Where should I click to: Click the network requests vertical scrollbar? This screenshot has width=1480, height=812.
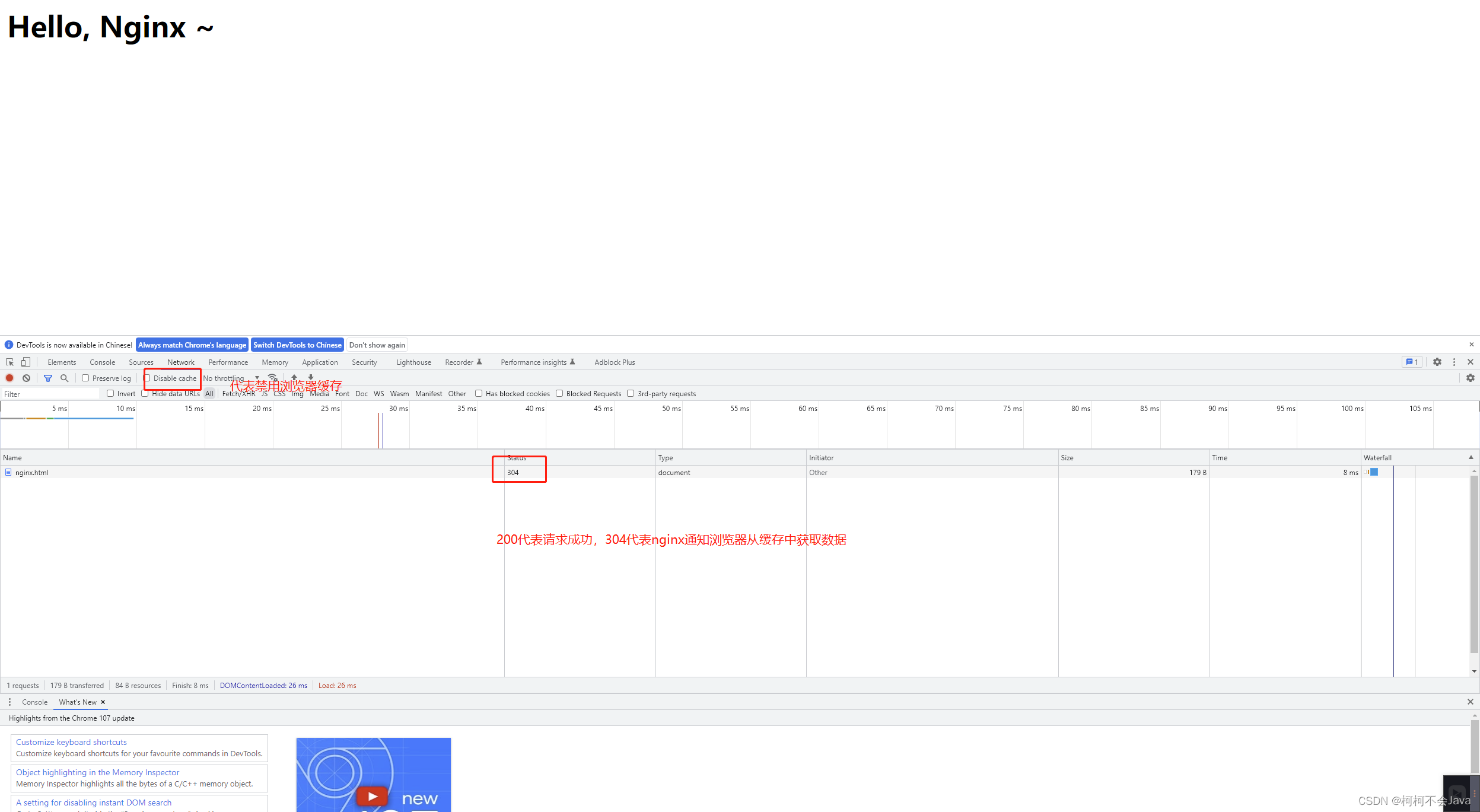click(x=1473, y=563)
